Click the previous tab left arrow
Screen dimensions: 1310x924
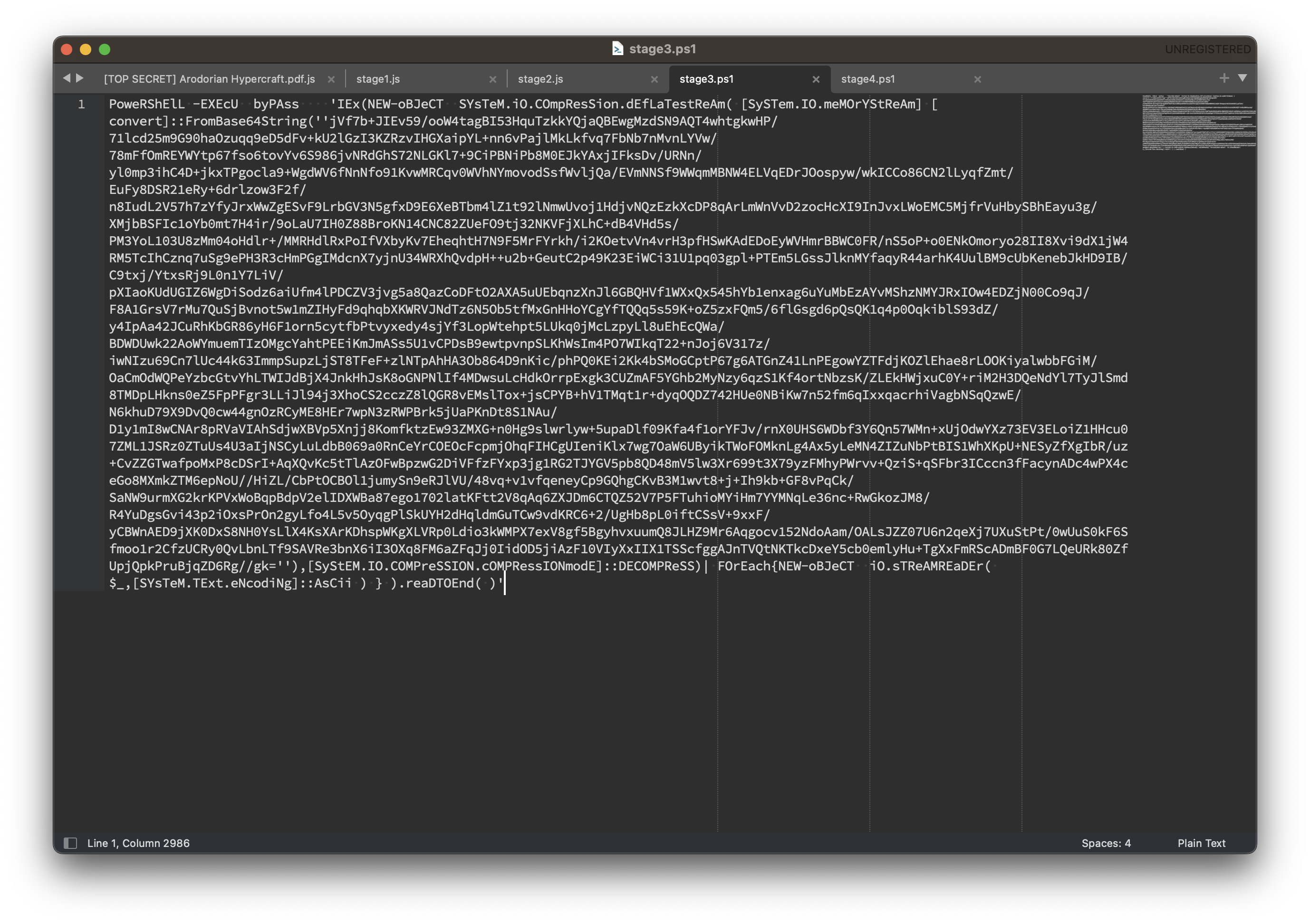pos(67,78)
